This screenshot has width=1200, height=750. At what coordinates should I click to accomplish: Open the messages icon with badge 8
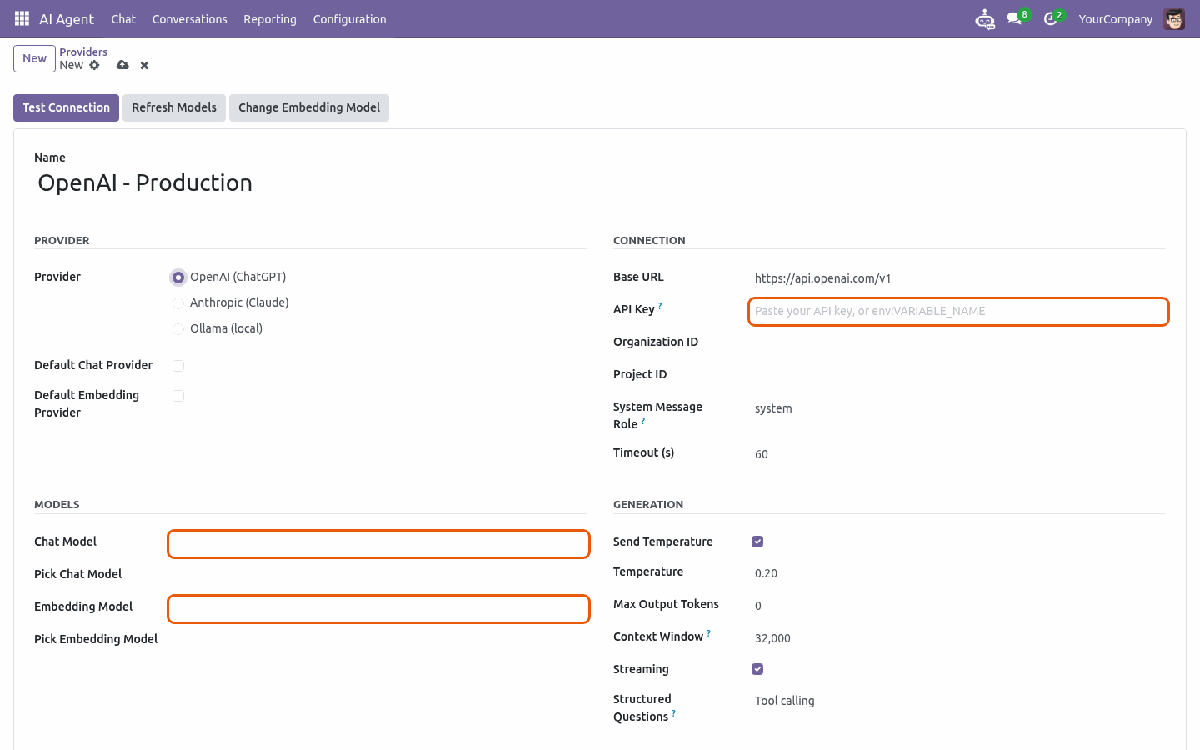point(1017,18)
